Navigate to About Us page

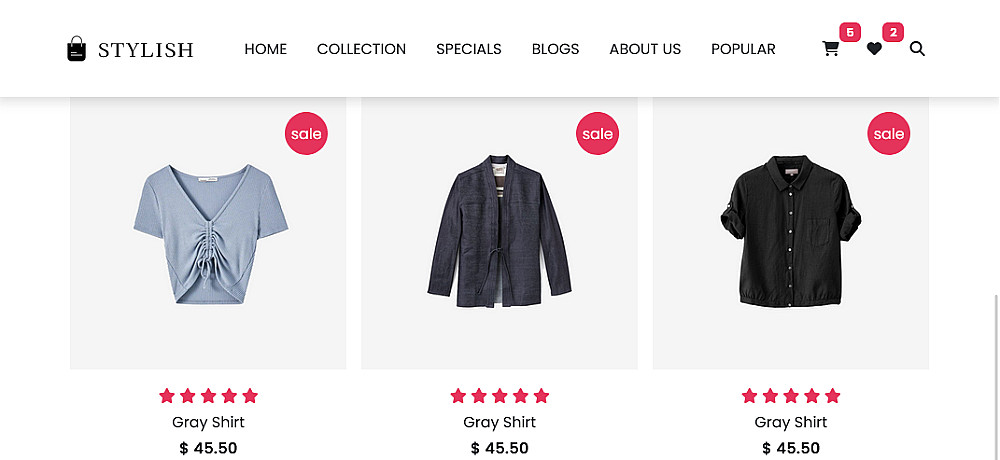(x=645, y=49)
